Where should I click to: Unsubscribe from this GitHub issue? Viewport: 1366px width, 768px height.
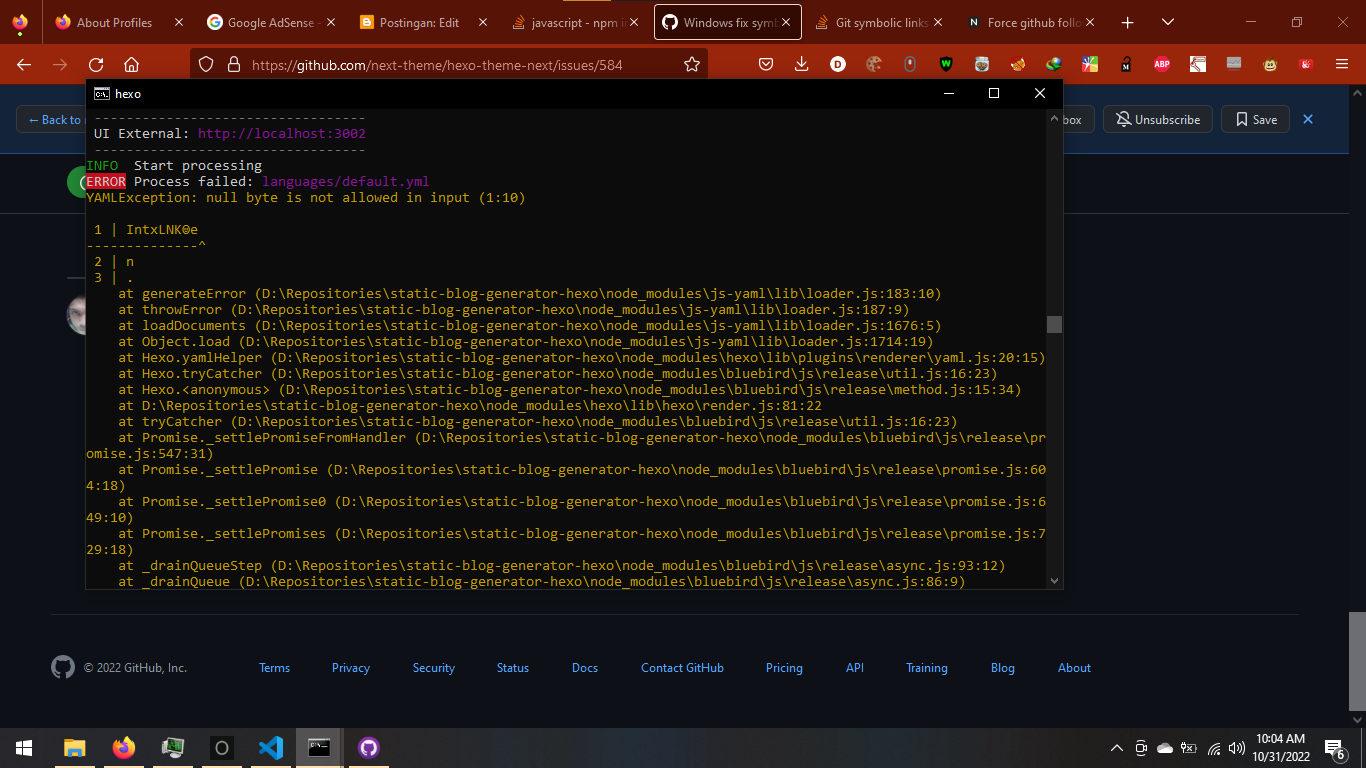coord(1157,119)
